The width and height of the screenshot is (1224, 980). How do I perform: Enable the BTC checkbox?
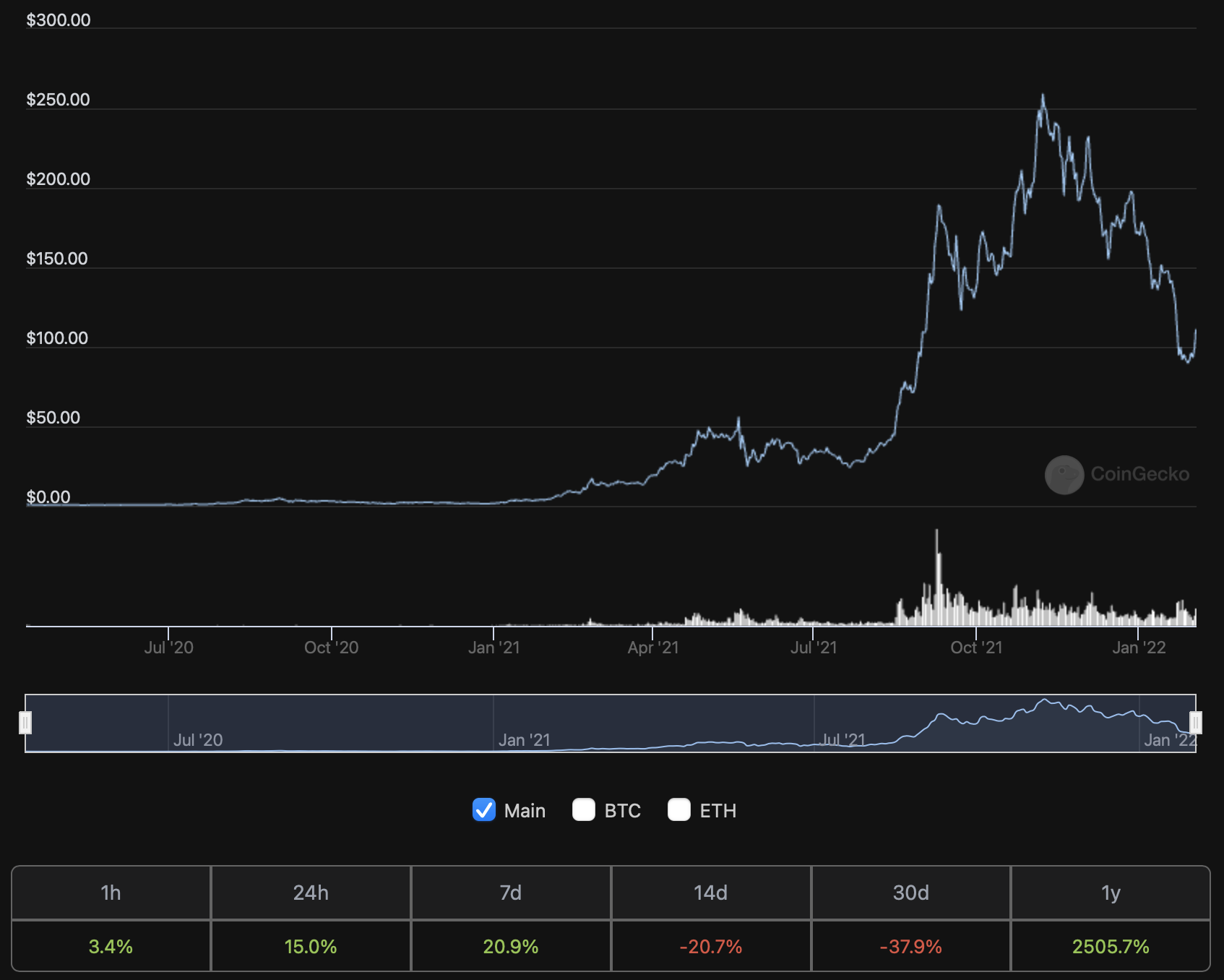(x=584, y=810)
